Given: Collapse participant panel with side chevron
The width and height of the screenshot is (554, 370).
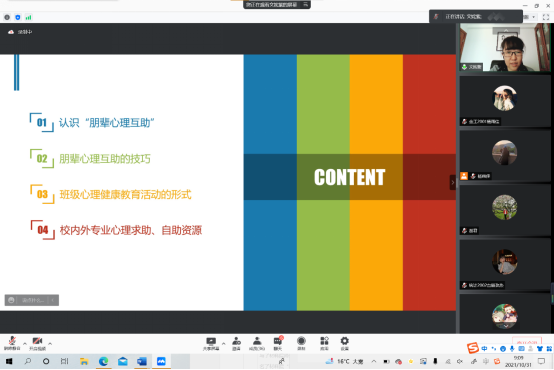Looking at the screenshot, I should 453,182.
